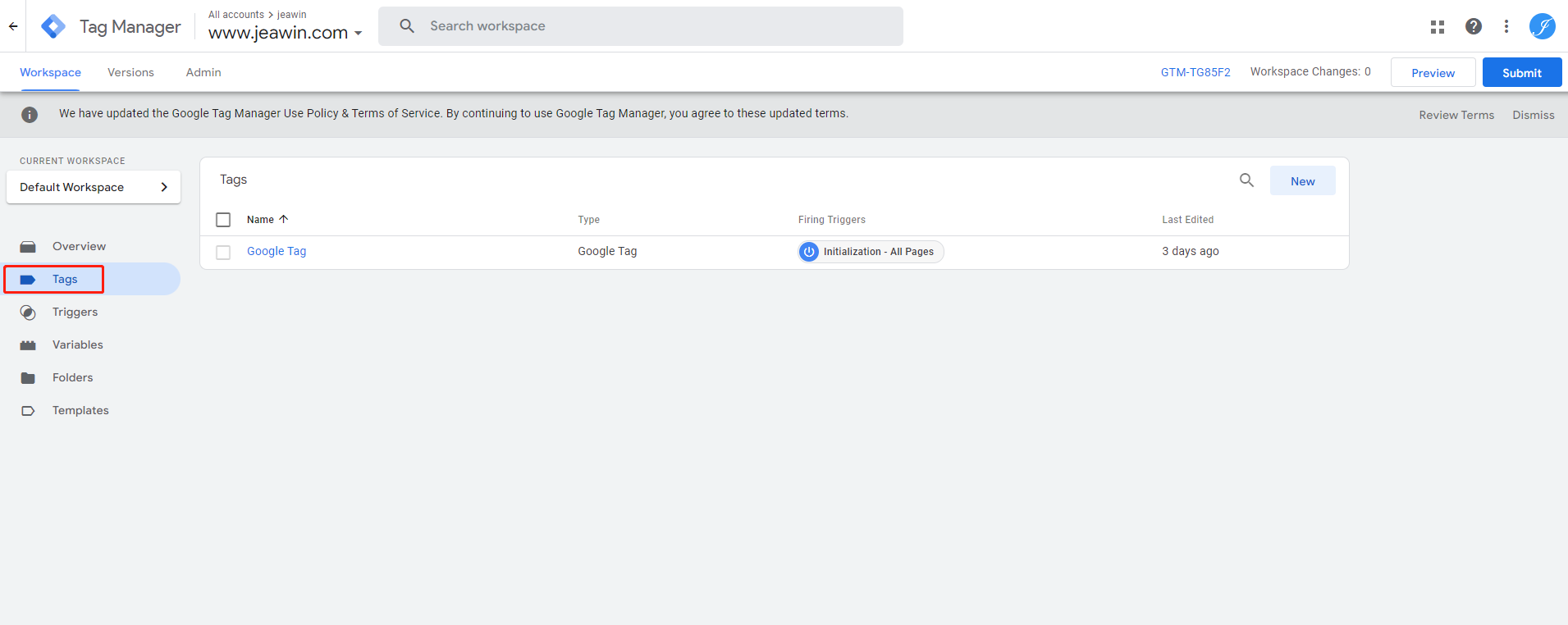Click the Overview sidebar icon
Screen dimensions: 1568x625
coord(28,247)
